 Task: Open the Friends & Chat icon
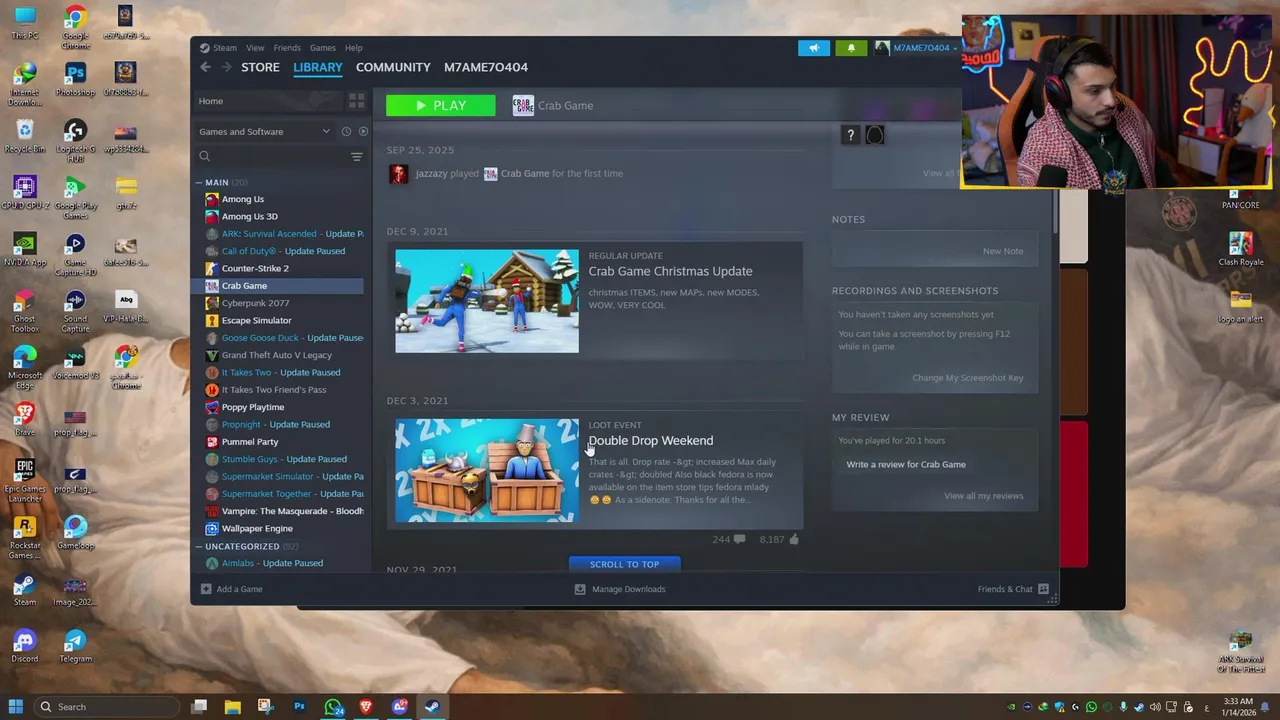click(1043, 589)
